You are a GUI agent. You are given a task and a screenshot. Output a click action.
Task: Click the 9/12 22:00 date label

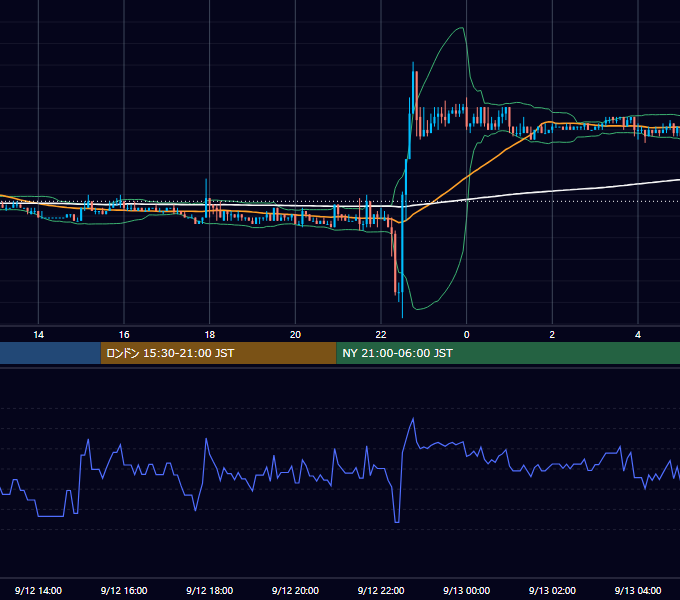pos(381,590)
